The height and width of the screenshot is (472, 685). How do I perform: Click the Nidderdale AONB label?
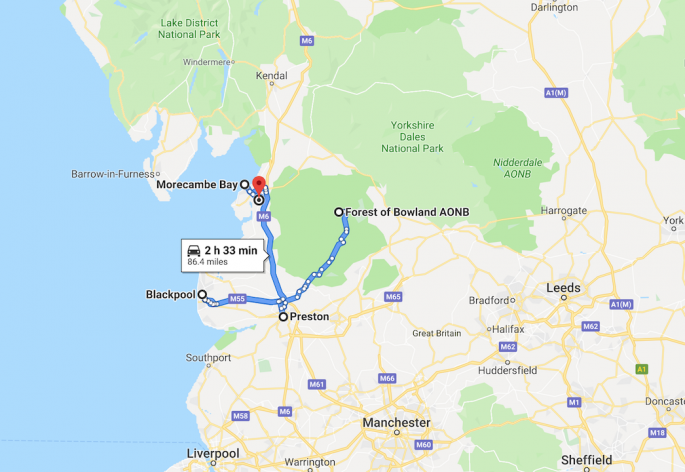click(x=517, y=168)
